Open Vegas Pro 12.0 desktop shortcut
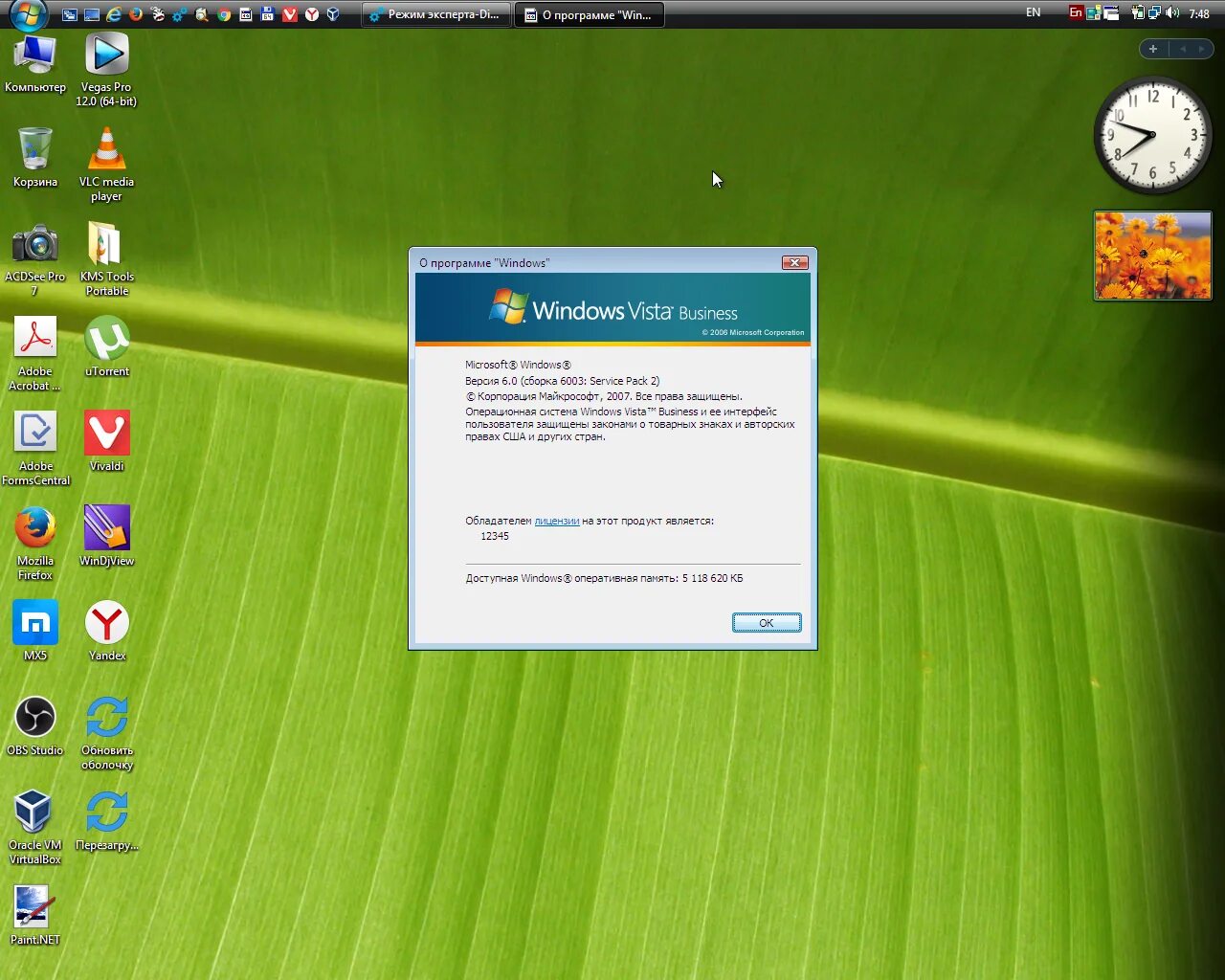Viewport: 1225px width, 980px height. (106, 70)
